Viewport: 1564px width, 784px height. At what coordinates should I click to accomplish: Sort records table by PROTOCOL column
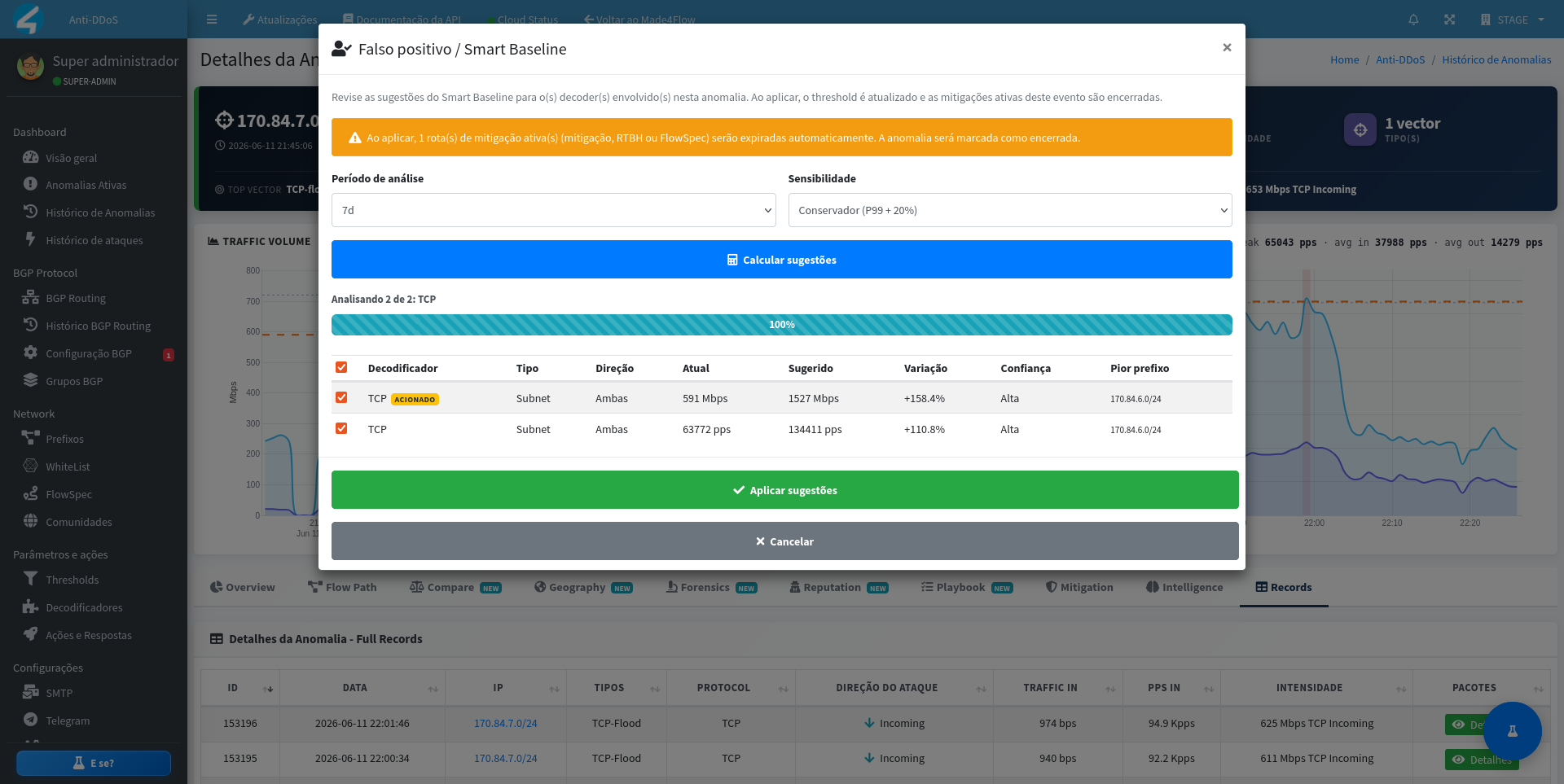click(x=731, y=688)
